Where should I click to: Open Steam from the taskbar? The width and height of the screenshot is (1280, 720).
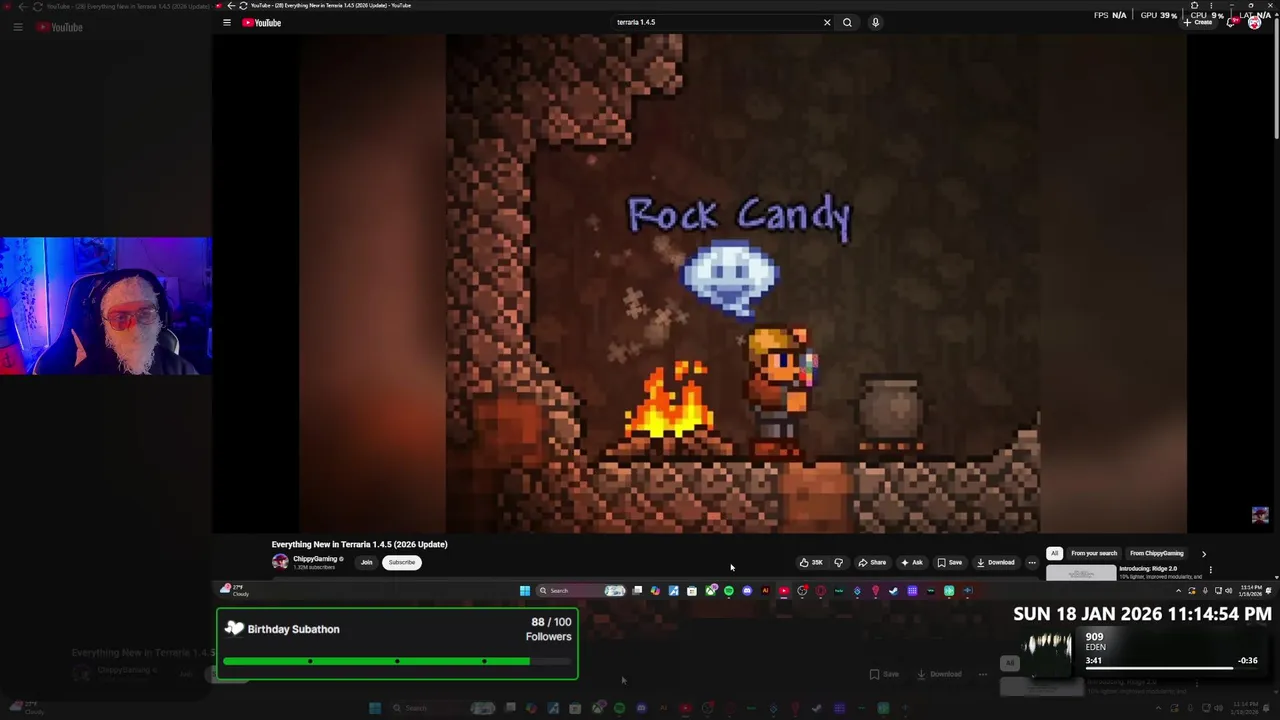click(x=894, y=591)
